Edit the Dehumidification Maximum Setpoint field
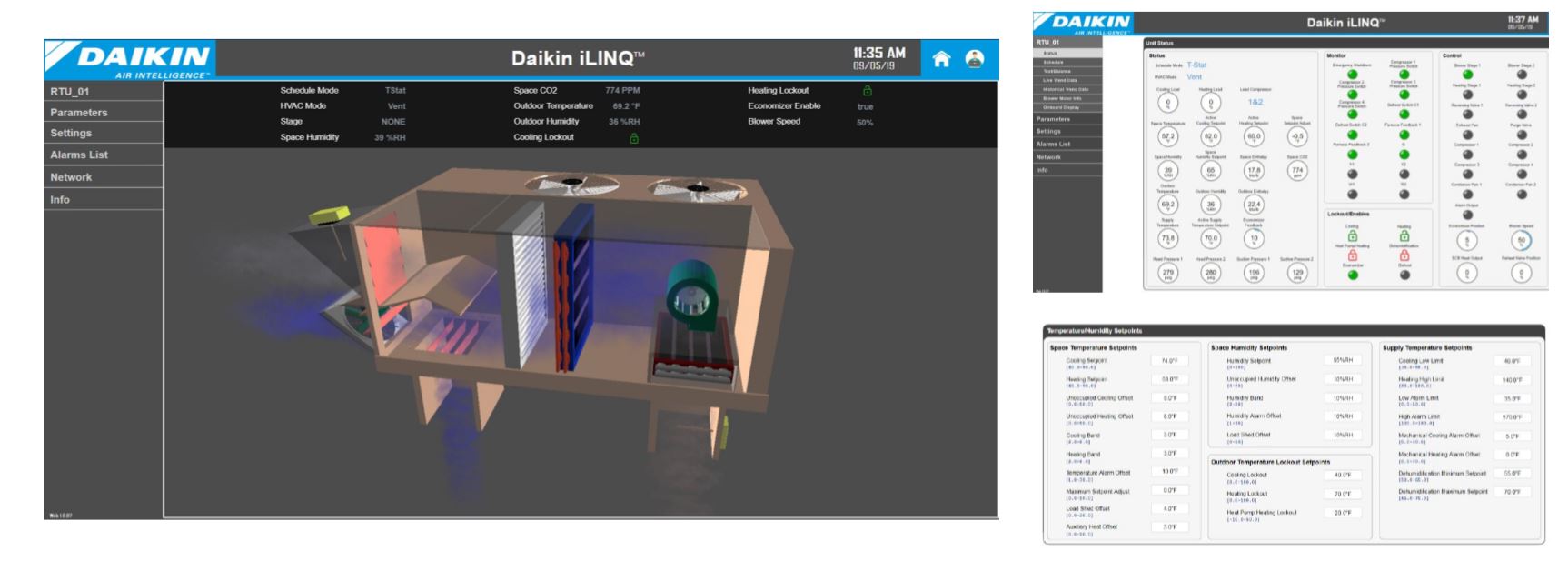This screenshot has height=561, width=1568. tap(1513, 492)
